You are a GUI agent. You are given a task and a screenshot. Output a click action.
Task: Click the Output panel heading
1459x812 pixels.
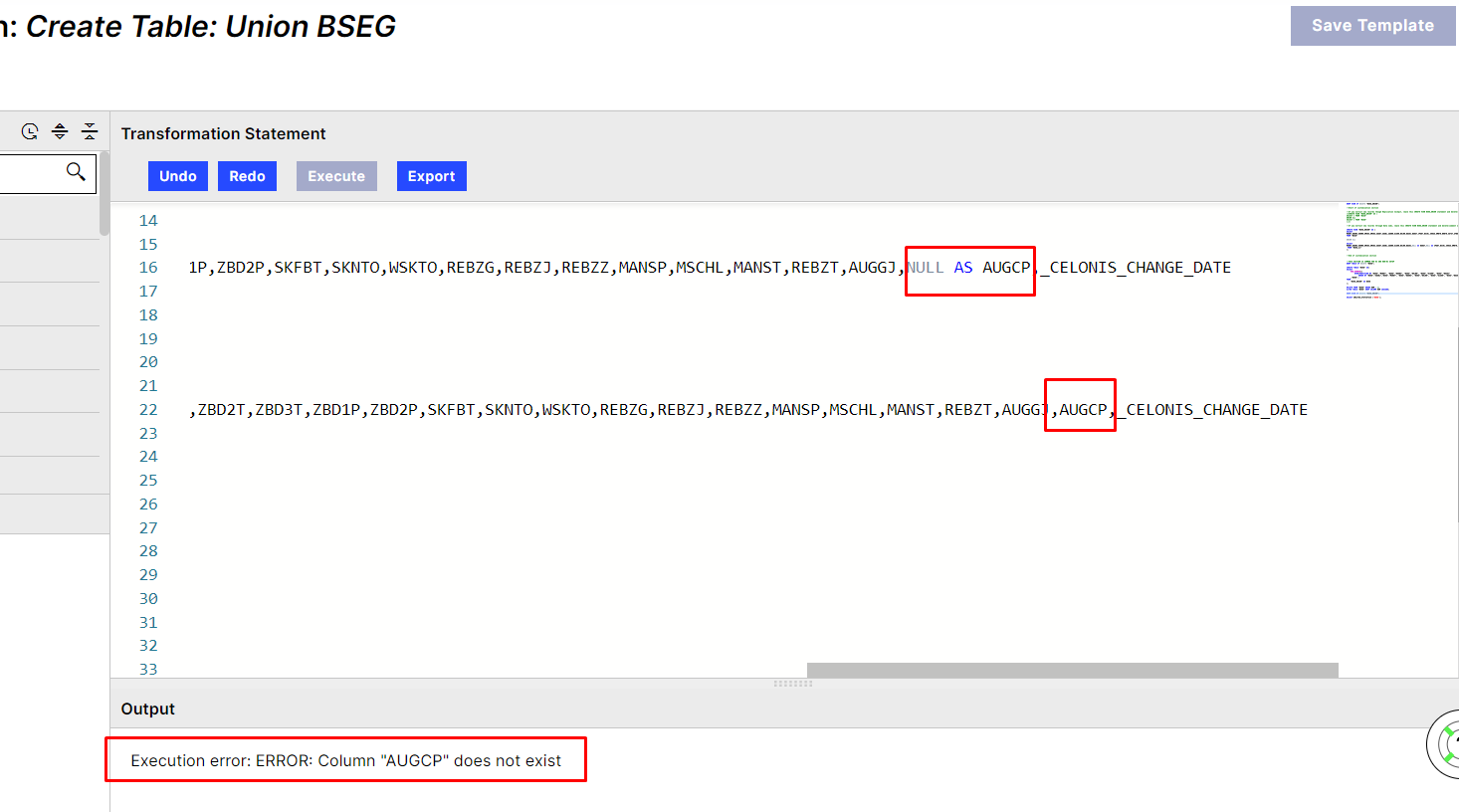coord(147,709)
